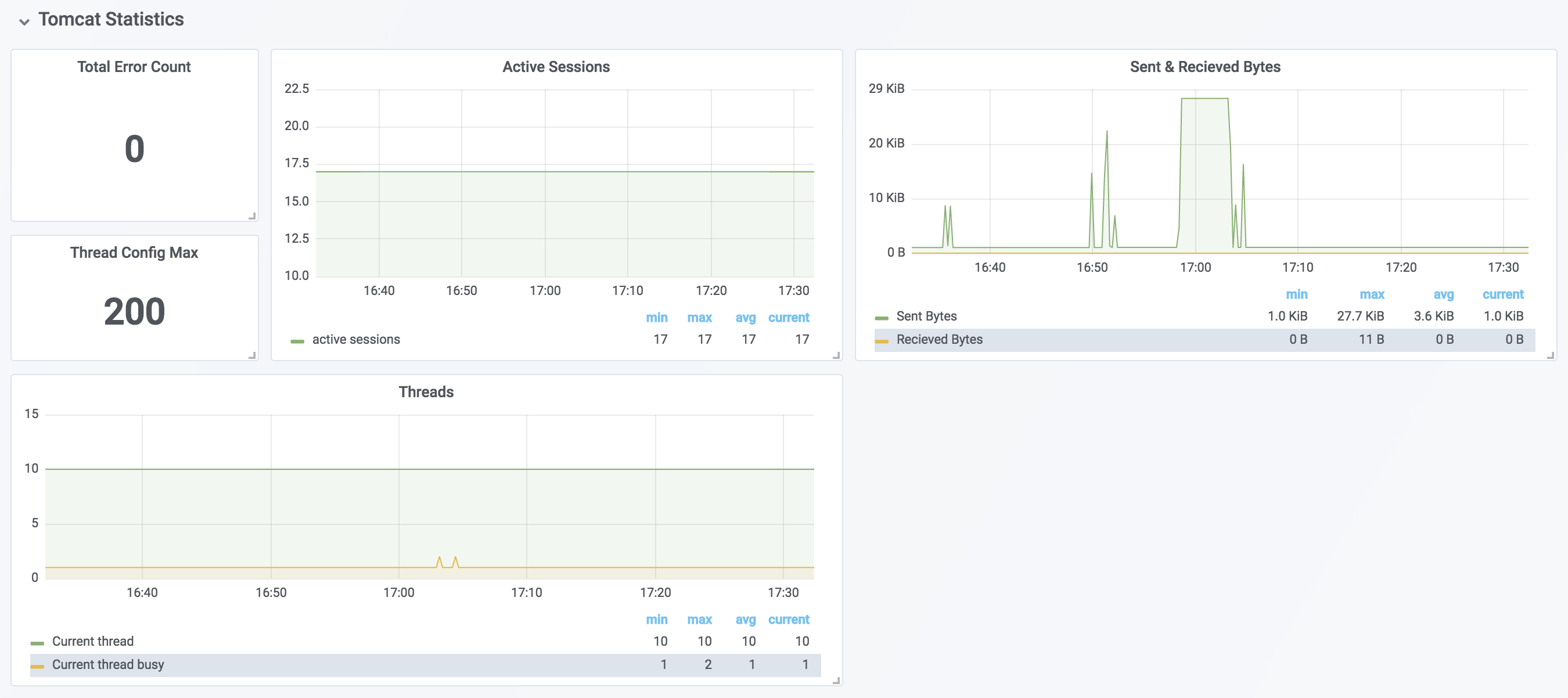This screenshot has width=1568, height=698.
Task: Click the yellow Recieved Bytes legend color
Action: tap(881, 341)
